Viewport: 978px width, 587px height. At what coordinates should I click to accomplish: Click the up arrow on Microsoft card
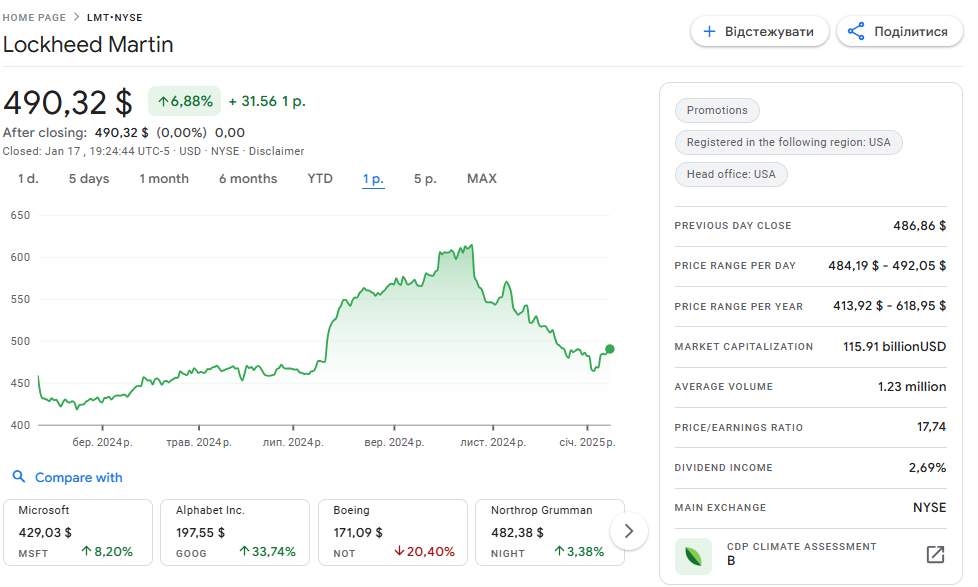(87, 551)
